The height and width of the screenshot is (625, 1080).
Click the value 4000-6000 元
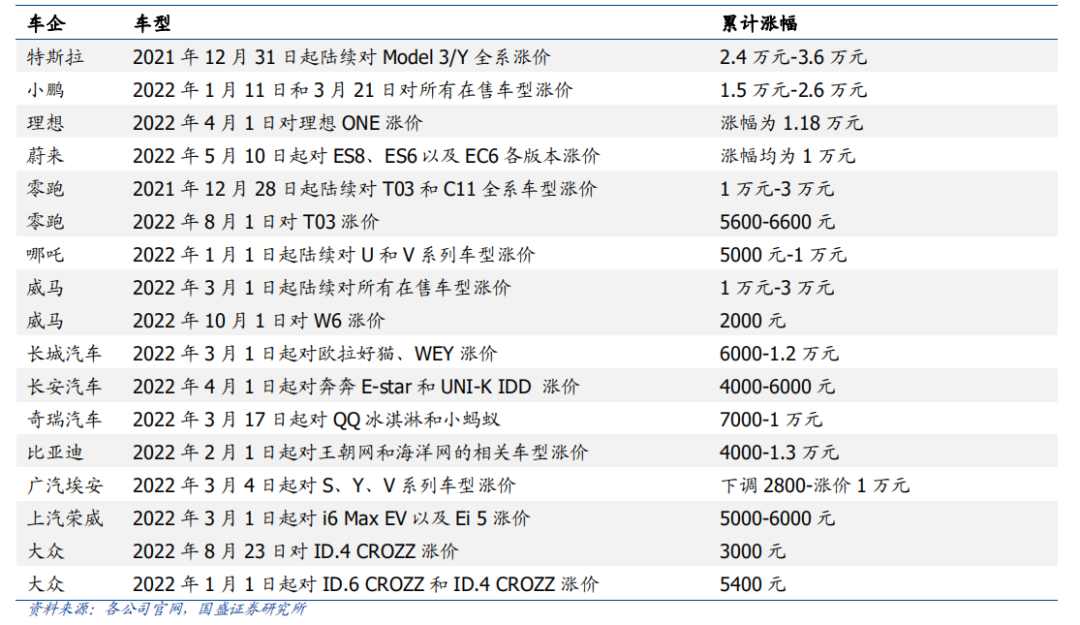pos(777,387)
